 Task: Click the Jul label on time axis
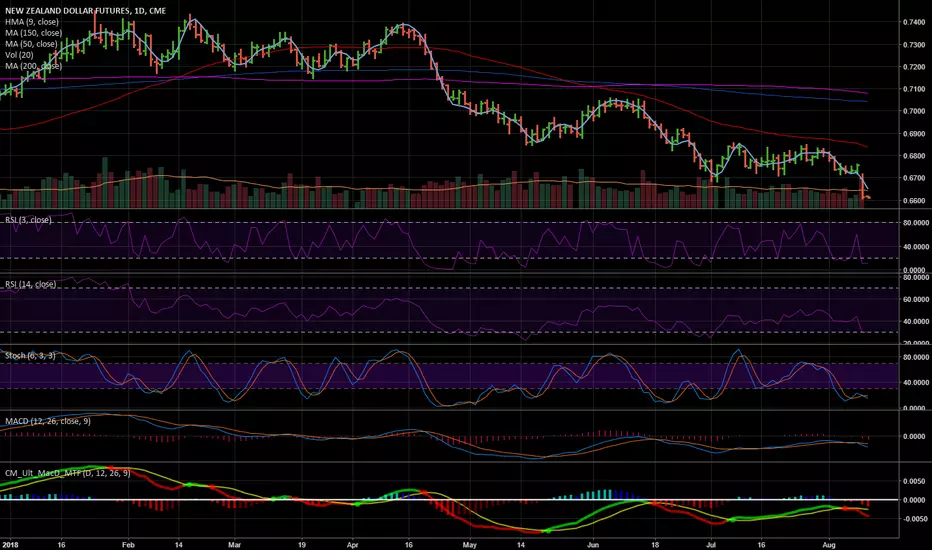pyautogui.click(x=711, y=545)
